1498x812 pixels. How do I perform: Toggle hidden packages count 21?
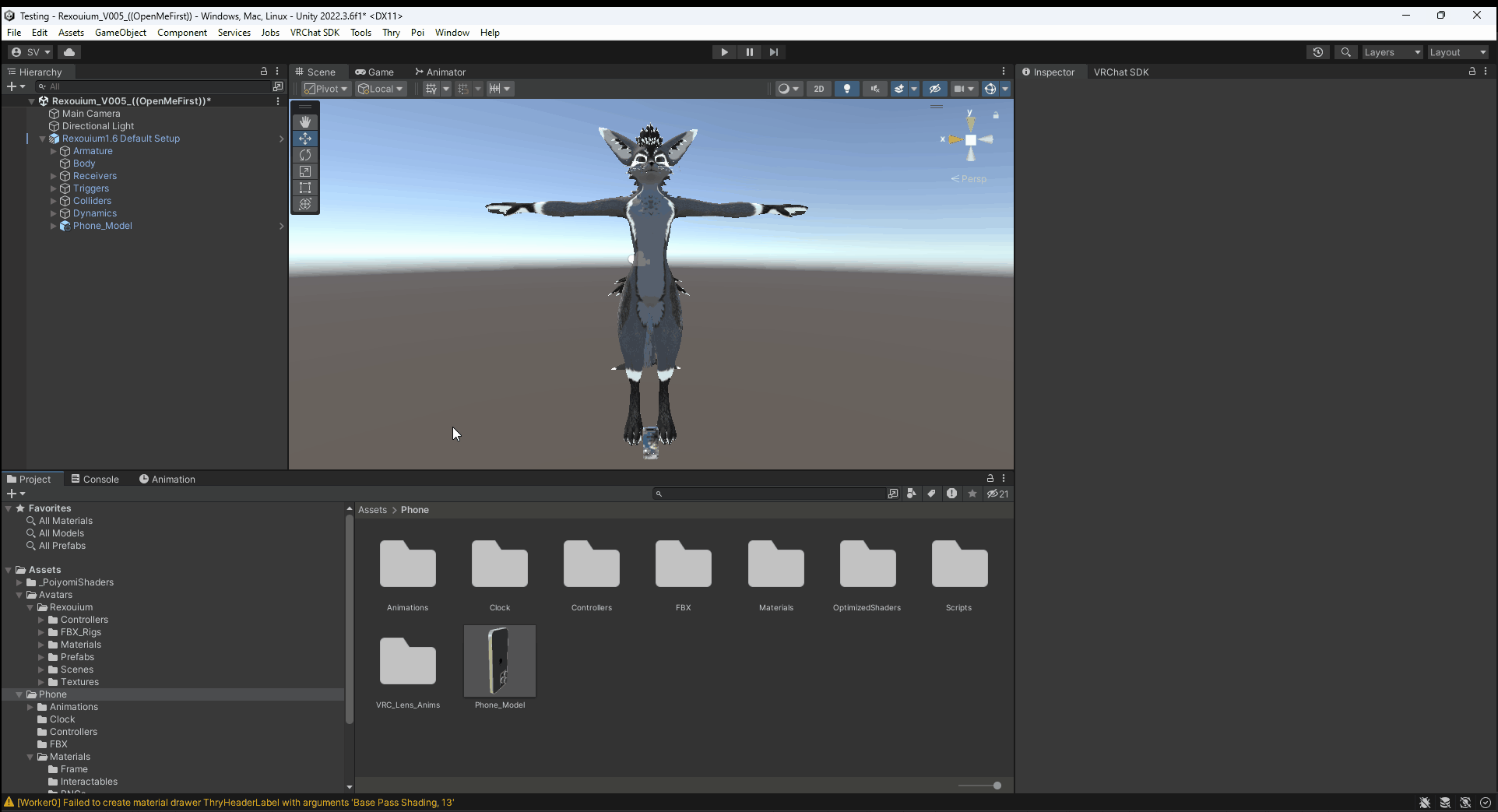point(998,494)
